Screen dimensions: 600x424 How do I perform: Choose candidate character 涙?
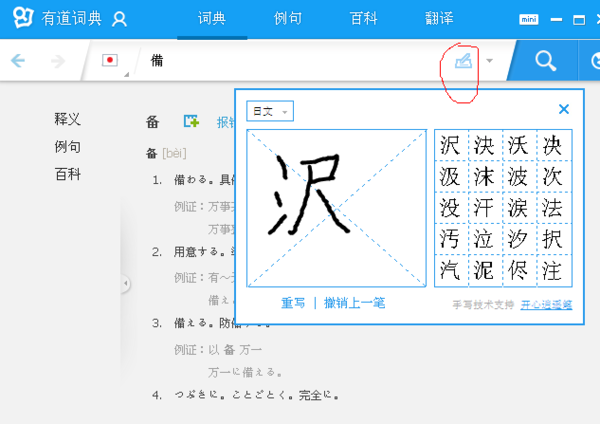[518, 208]
